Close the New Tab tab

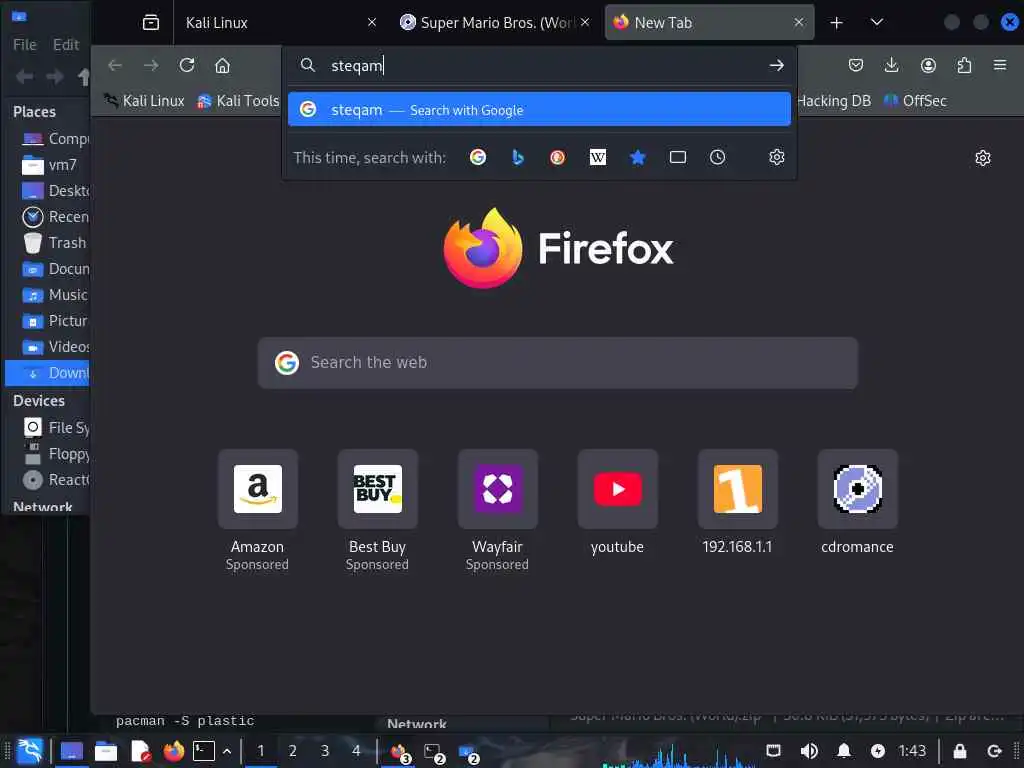(x=799, y=23)
